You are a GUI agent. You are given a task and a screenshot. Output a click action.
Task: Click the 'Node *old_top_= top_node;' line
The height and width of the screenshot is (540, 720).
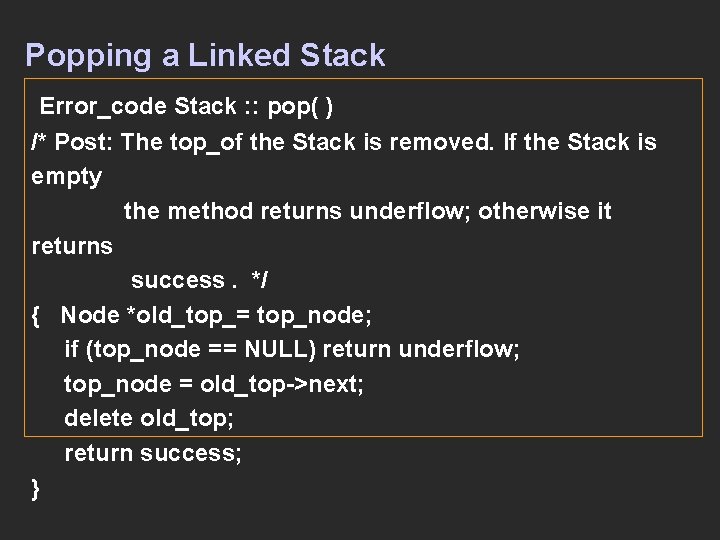click(216, 315)
